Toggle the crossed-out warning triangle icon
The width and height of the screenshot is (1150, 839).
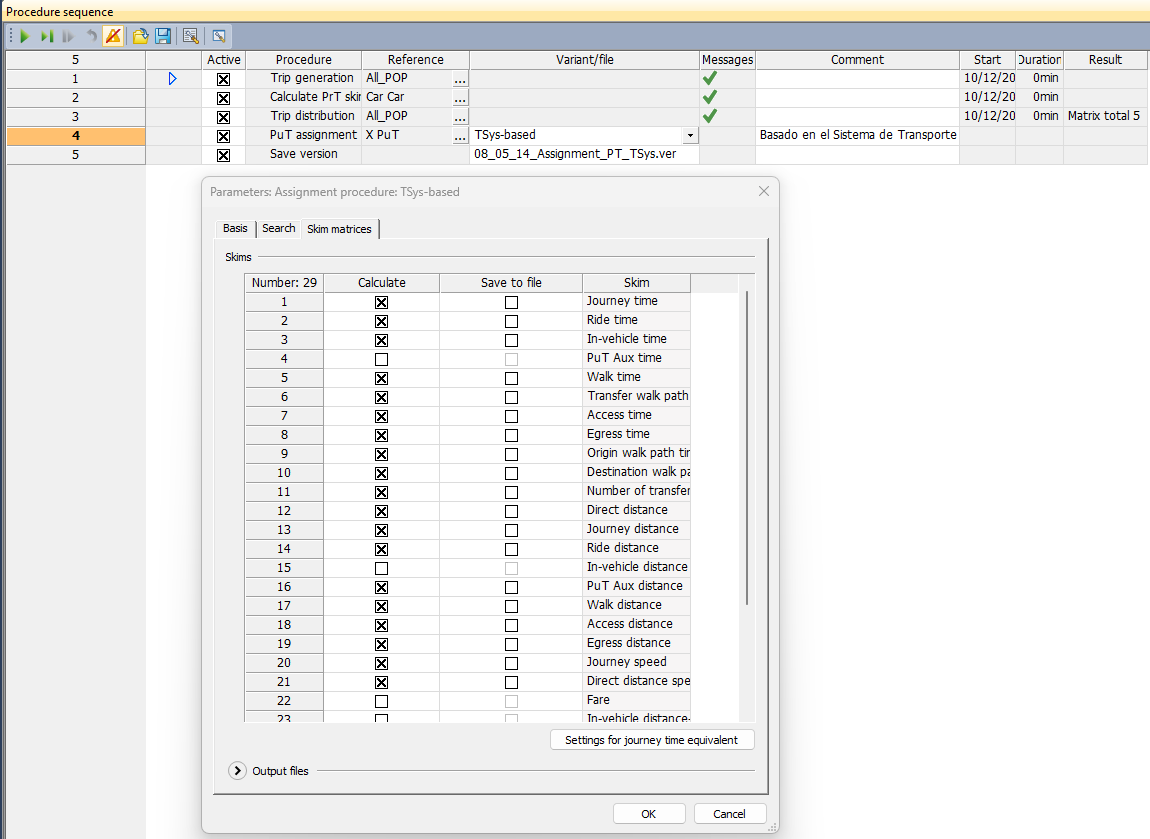click(x=113, y=36)
